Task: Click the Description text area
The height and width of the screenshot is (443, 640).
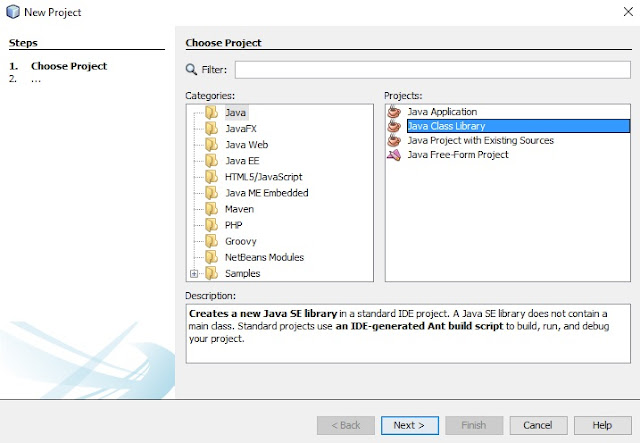Action: (408, 334)
